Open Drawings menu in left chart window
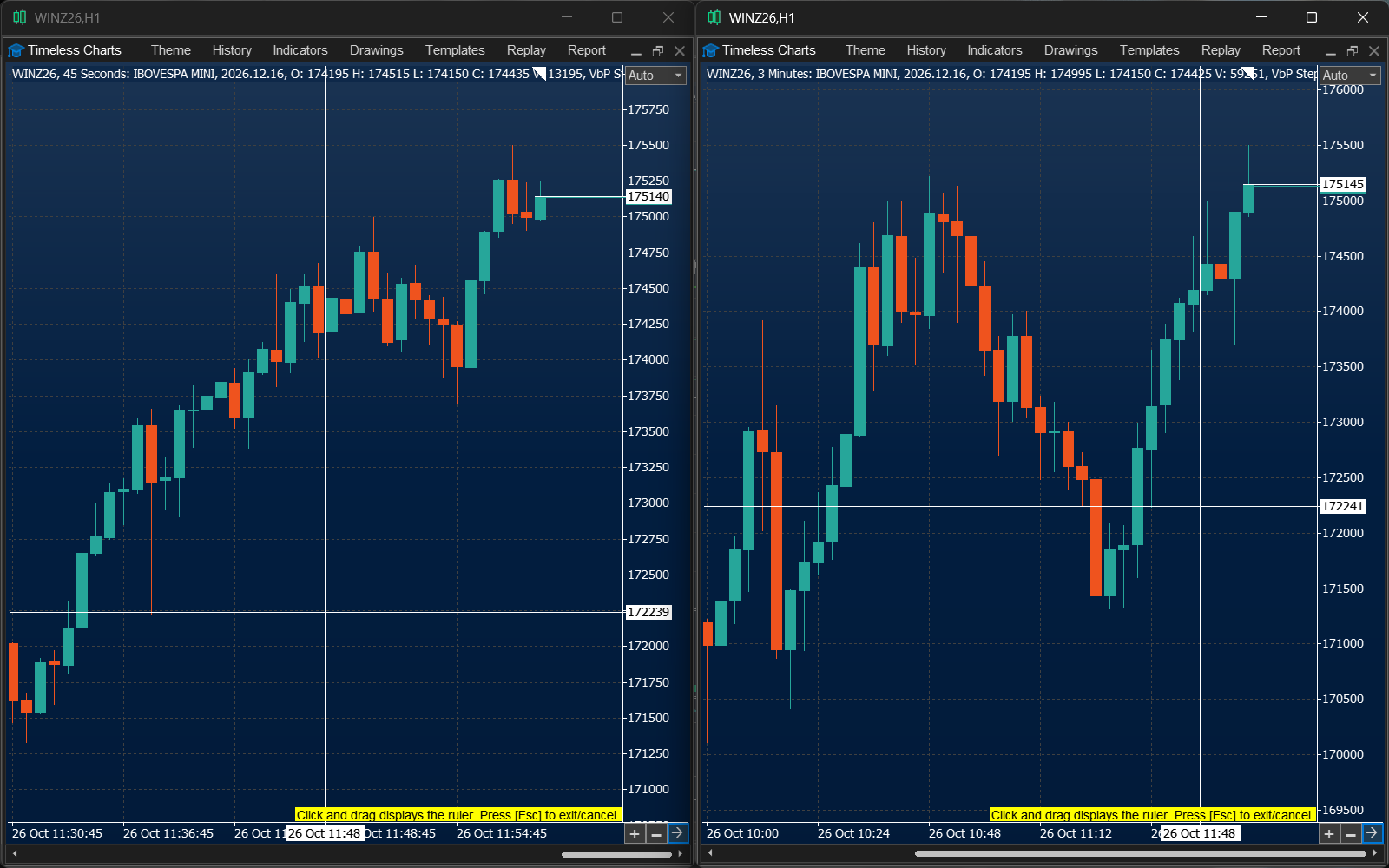Image resolution: width=1389 pixels, height=868 pixels. [x=376, y=50]
